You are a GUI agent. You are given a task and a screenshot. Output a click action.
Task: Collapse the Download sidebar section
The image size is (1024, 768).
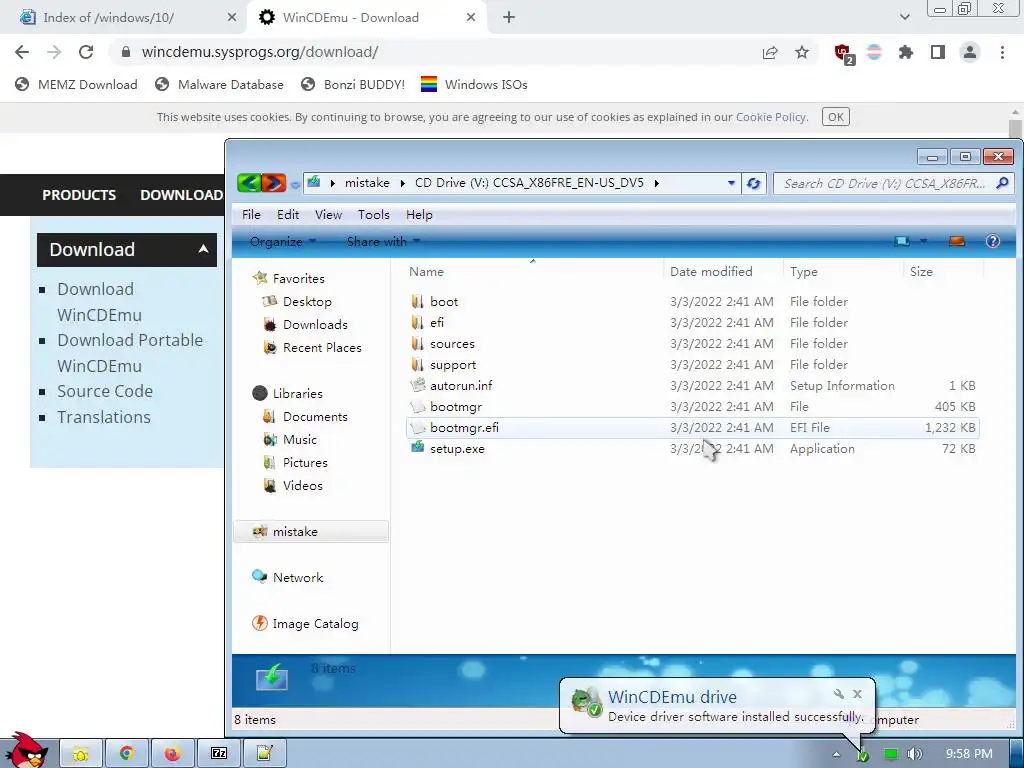pos(203,249)
